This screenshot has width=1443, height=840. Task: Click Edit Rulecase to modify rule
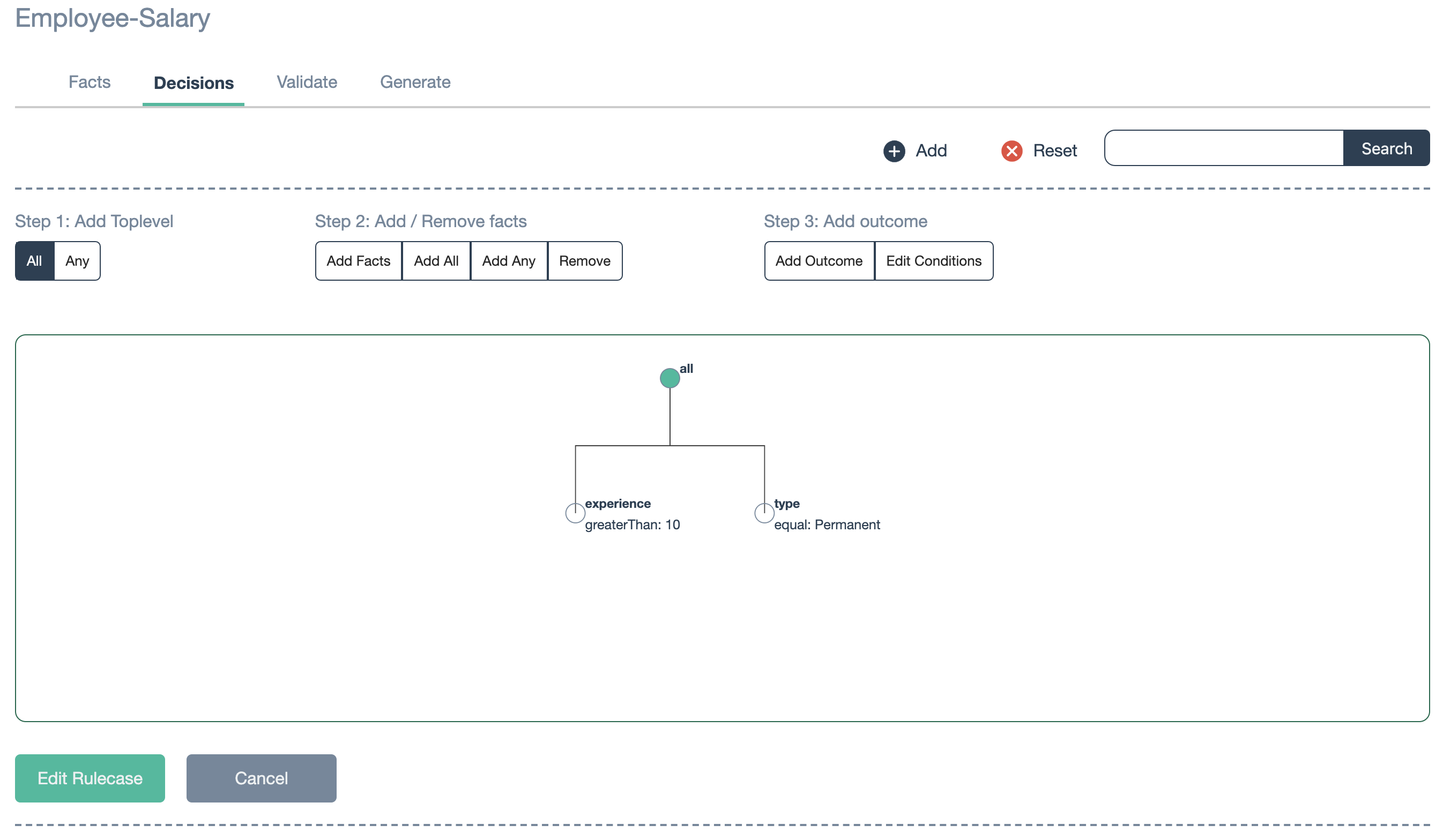90,778
